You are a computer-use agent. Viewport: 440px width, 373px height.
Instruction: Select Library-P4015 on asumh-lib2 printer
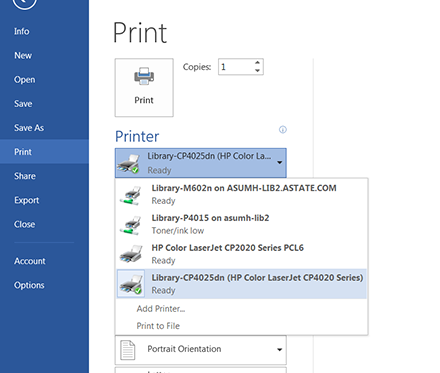pos(242,224)
